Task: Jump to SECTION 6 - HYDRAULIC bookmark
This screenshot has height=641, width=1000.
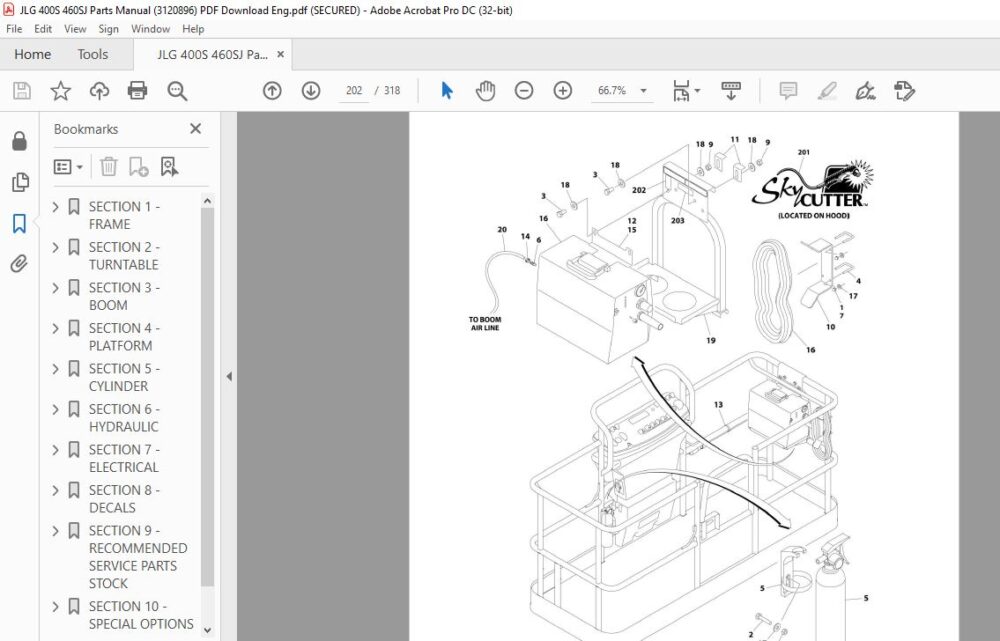Action: pos(124,417)
